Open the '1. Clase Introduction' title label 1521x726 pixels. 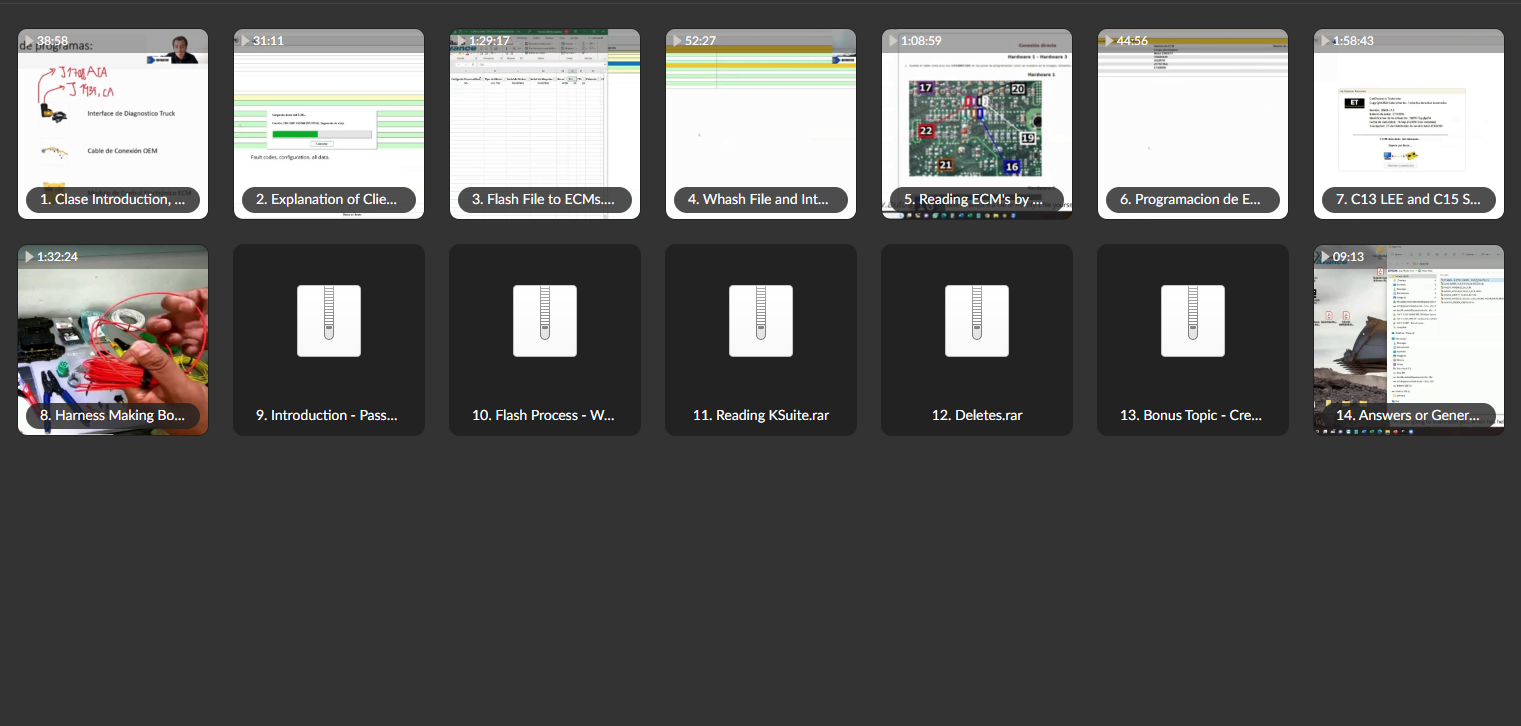coord(113,199)
